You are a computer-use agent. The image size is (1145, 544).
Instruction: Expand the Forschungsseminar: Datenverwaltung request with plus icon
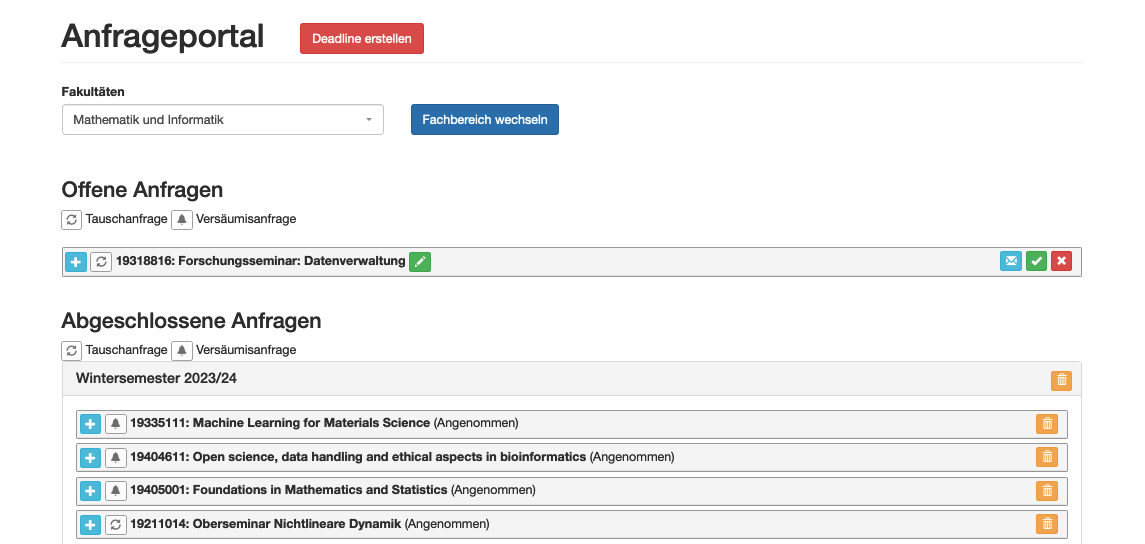tap(76, 261)
